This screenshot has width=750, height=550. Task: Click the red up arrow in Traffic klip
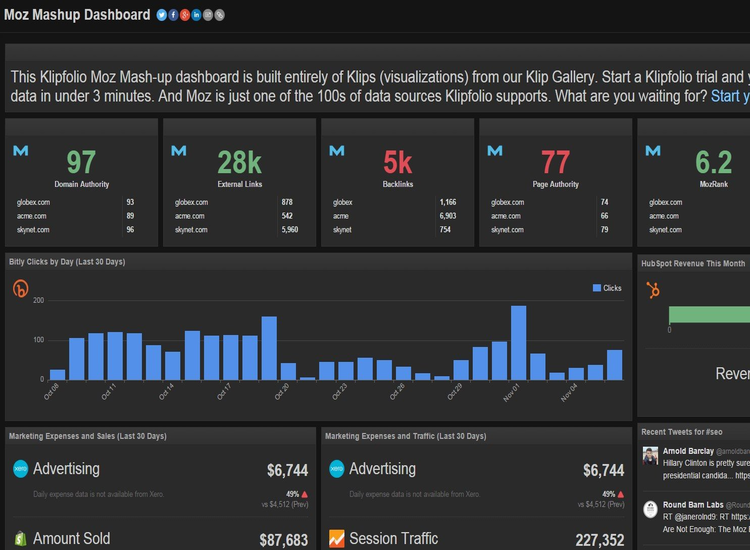click(621, 495)
